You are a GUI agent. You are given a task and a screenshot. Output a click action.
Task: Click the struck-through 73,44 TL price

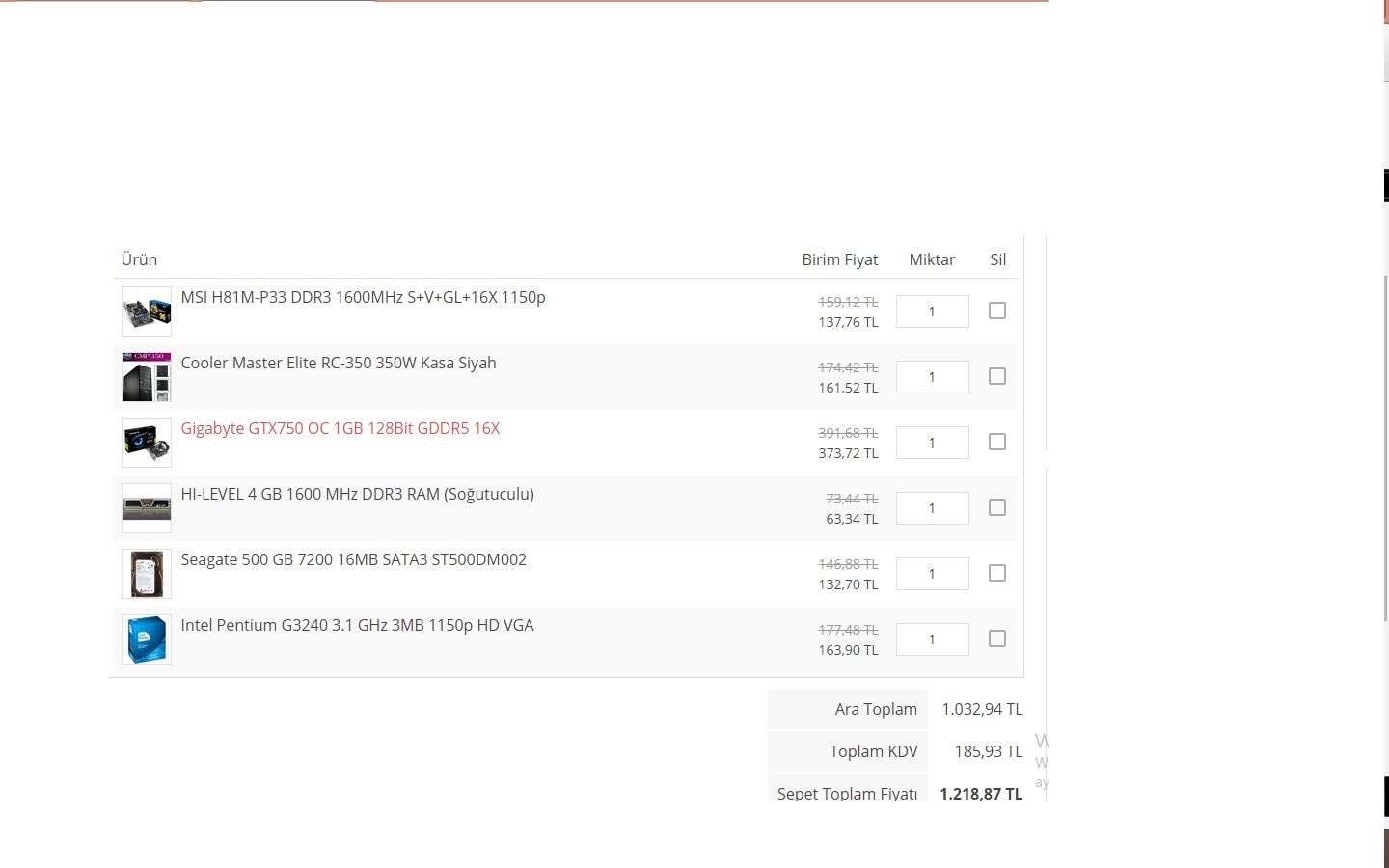click(x=853, y=499)
